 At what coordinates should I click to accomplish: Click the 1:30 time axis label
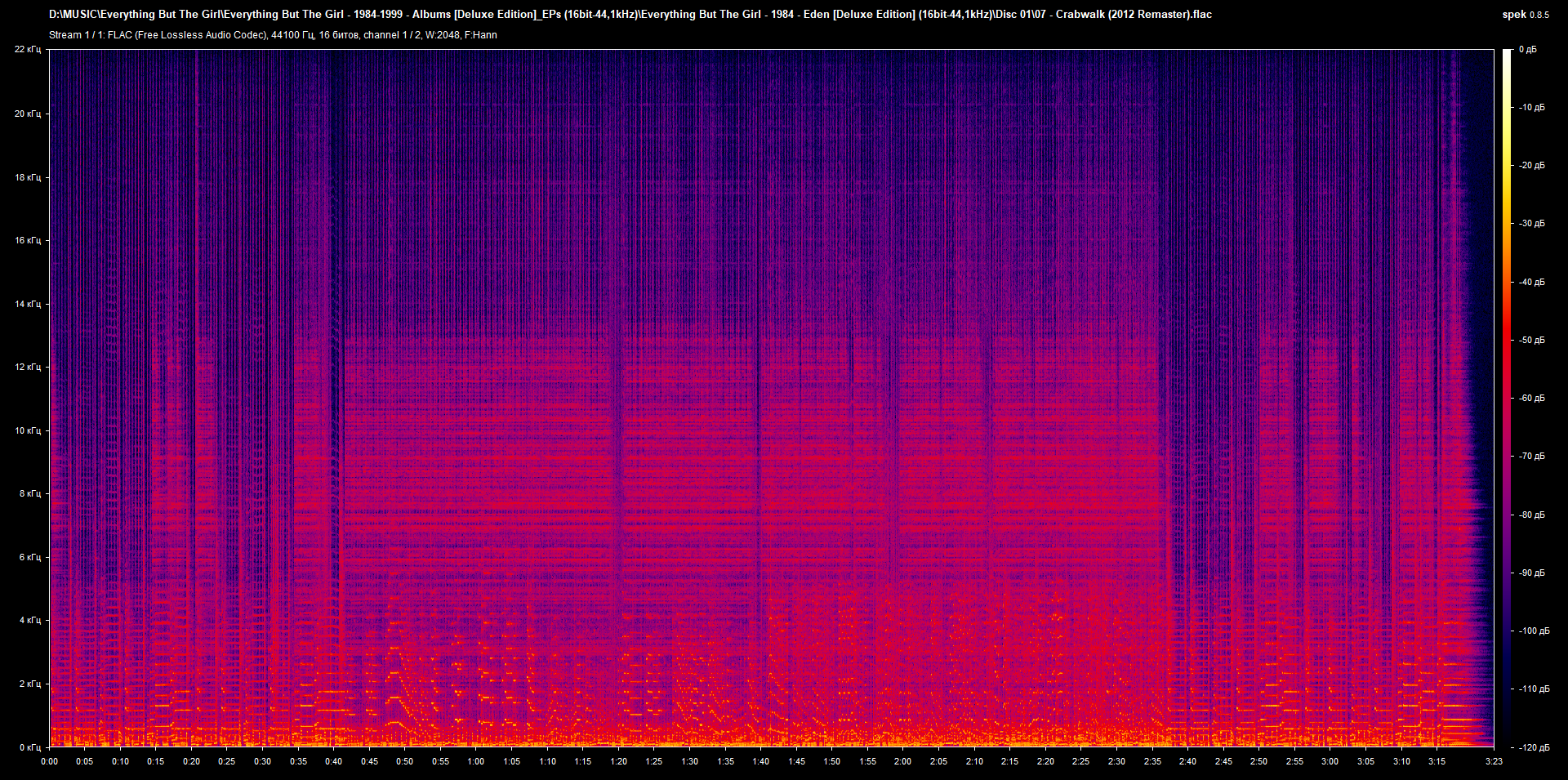coord(690,761)
